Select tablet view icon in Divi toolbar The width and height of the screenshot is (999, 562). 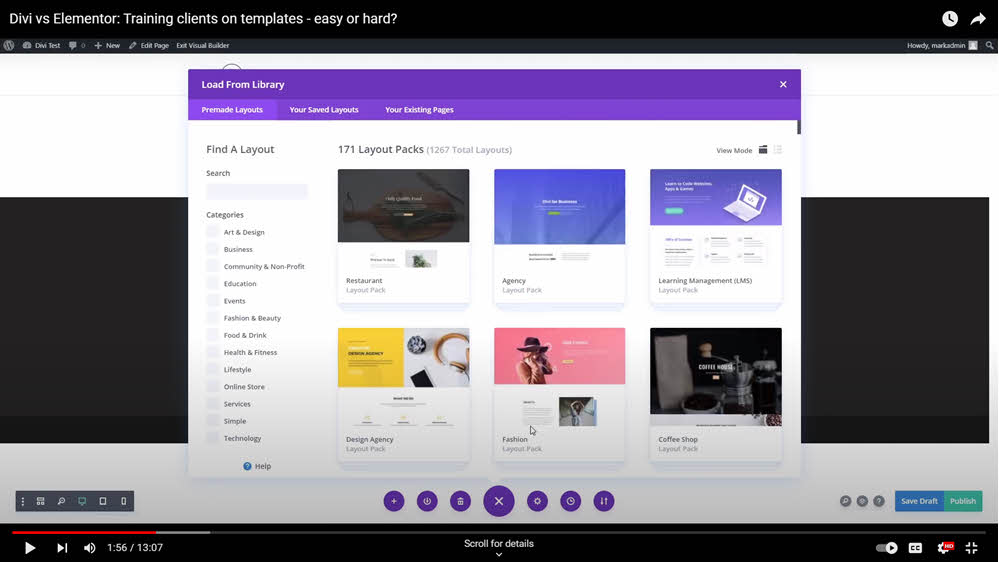103,501
